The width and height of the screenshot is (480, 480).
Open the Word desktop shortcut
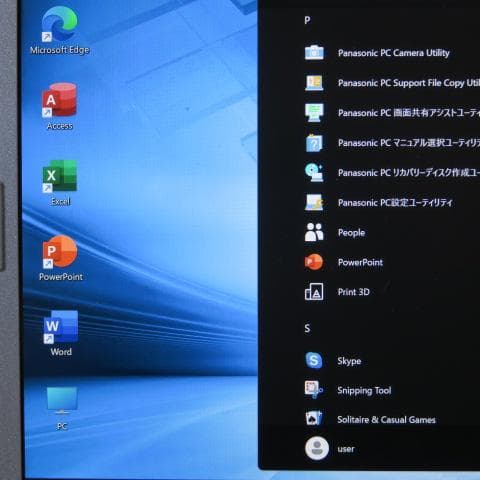point(61,333)
